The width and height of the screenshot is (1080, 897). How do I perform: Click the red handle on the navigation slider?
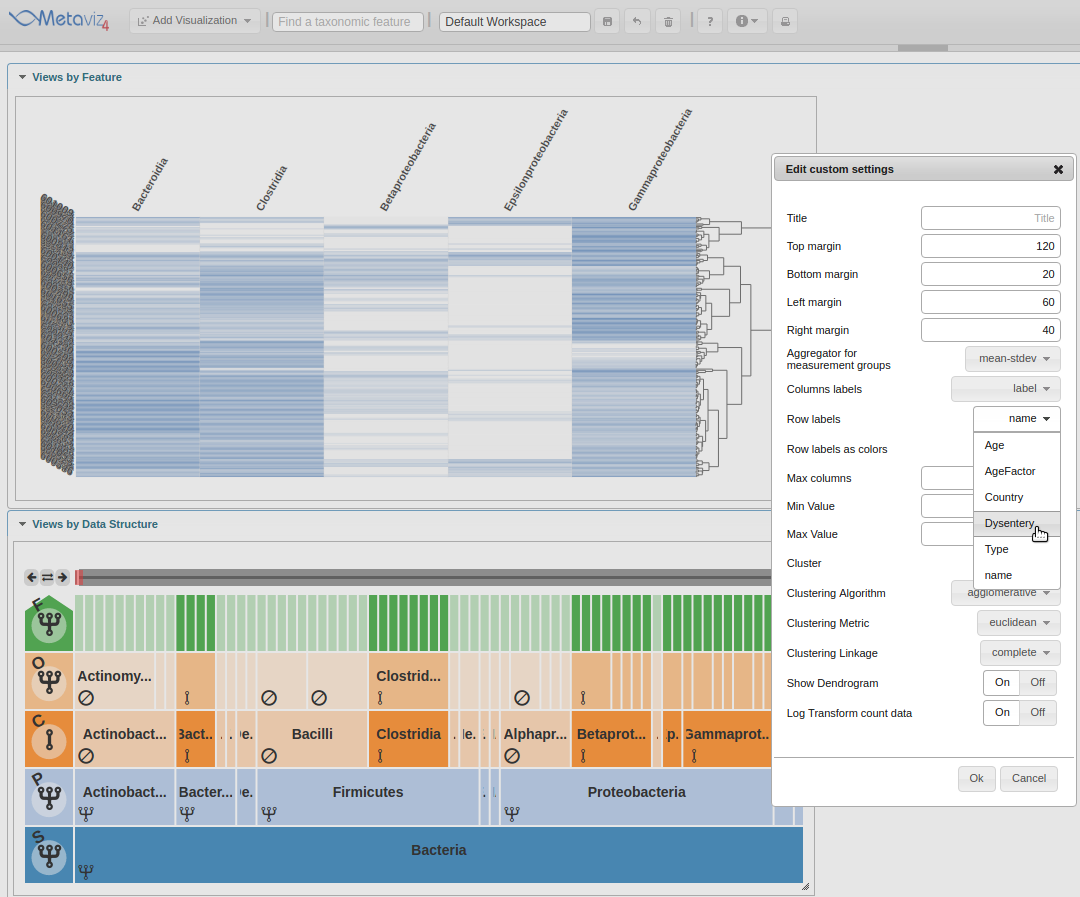coord(79,577)
